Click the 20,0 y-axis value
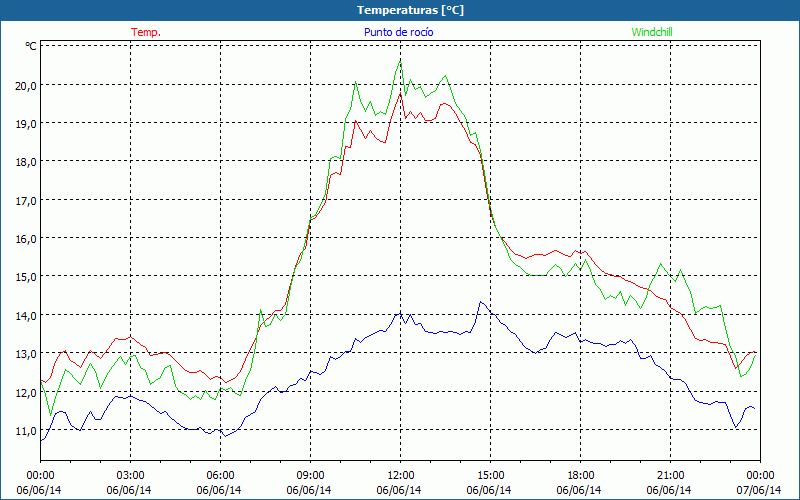This screenshot has height=500, width=800. pos(26,85)
